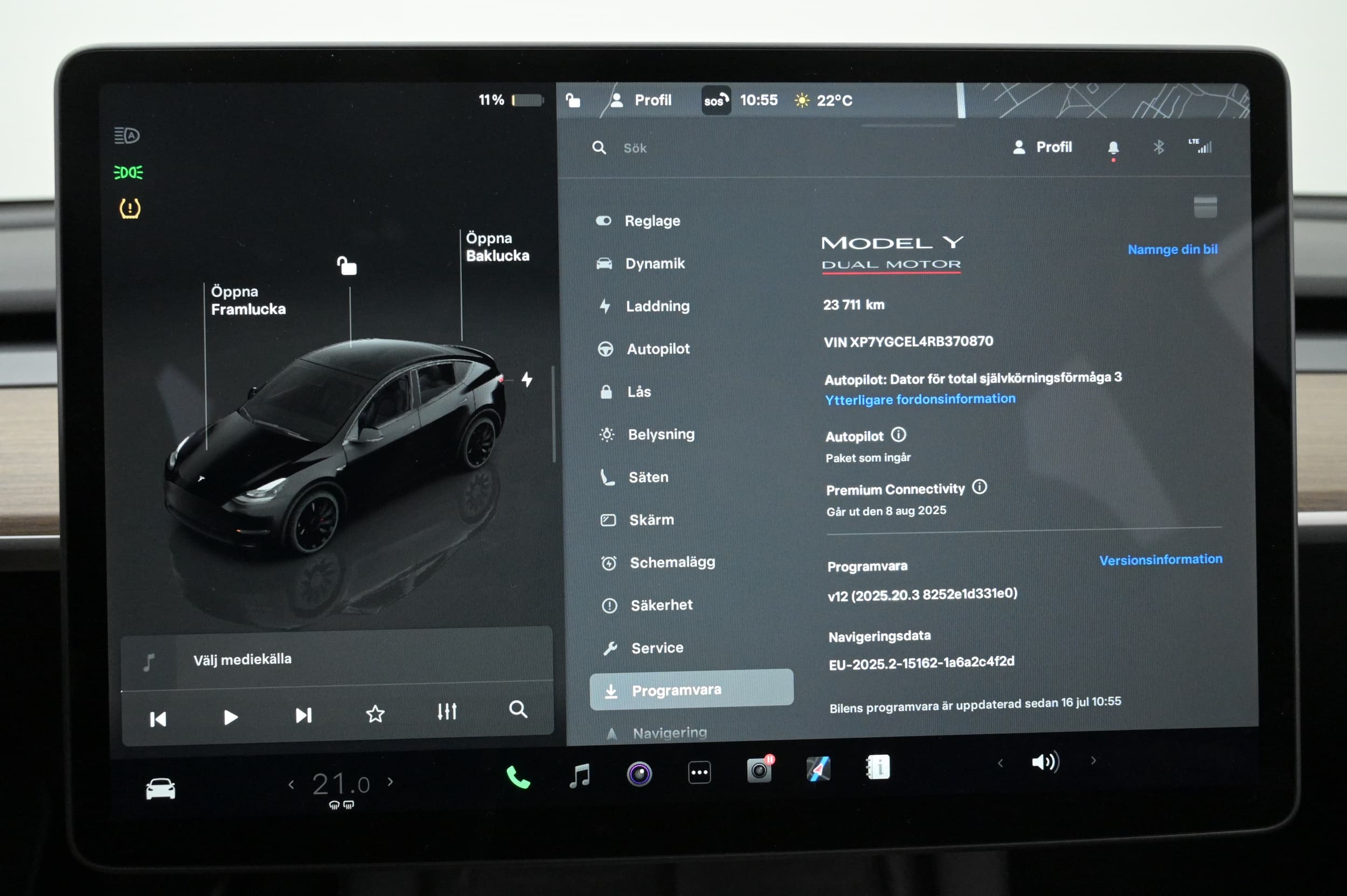Open the Autopilot settings menu

point(644,349)
